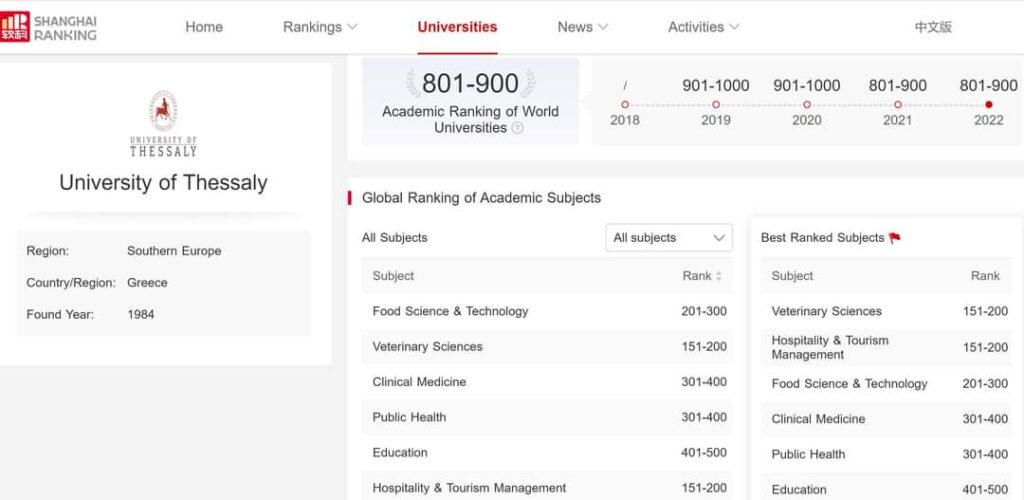Open the All subjects dropdown
The height and width of the screenshot is (500, 1024).
pyautogui.click(x=669, y=238)
